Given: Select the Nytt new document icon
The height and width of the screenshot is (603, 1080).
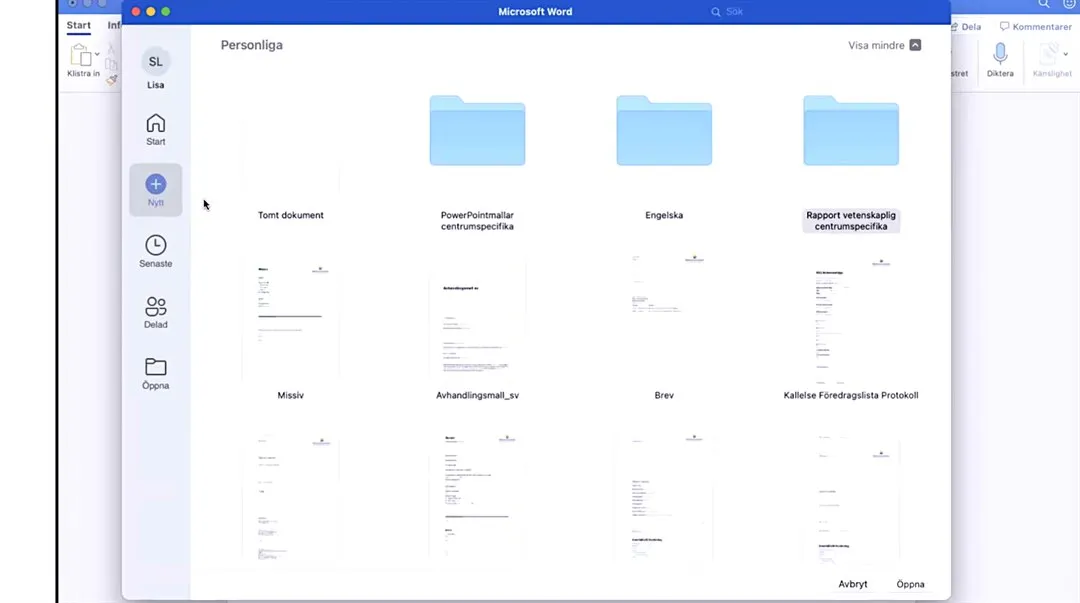Looking at the screenshot, I should coord(155,185).
